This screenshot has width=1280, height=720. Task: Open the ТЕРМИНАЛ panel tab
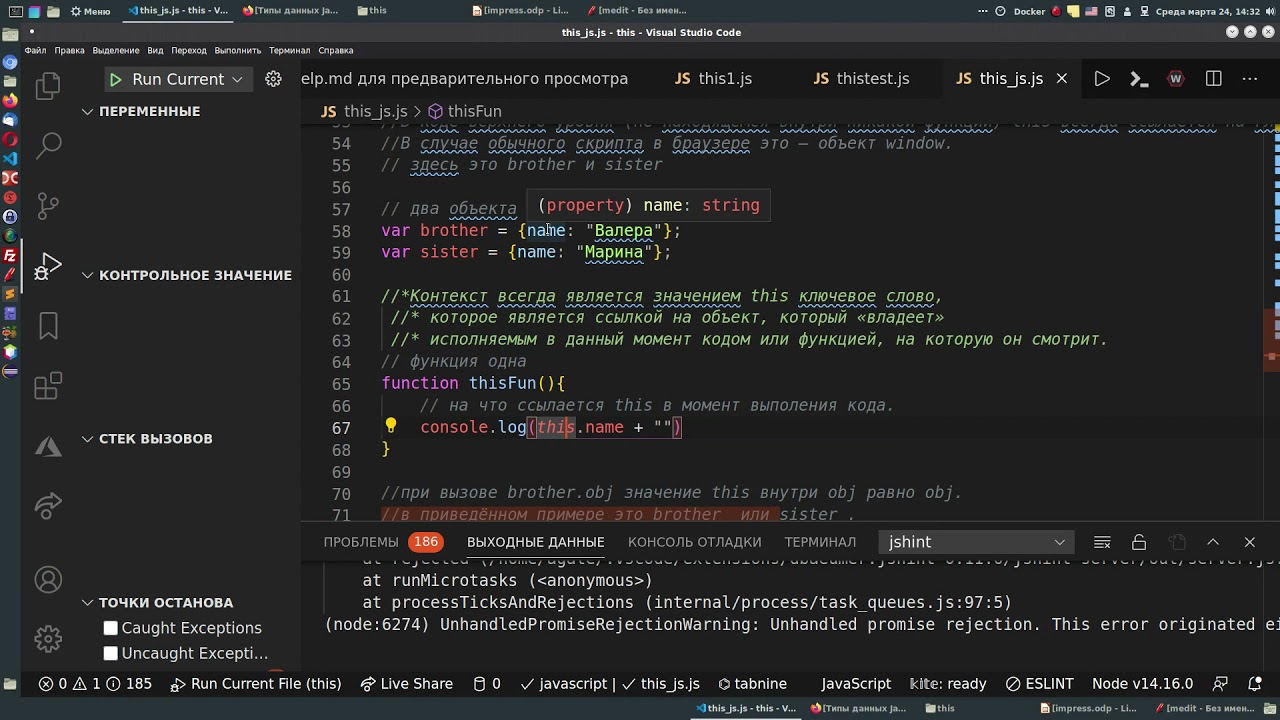click(820, 542)
